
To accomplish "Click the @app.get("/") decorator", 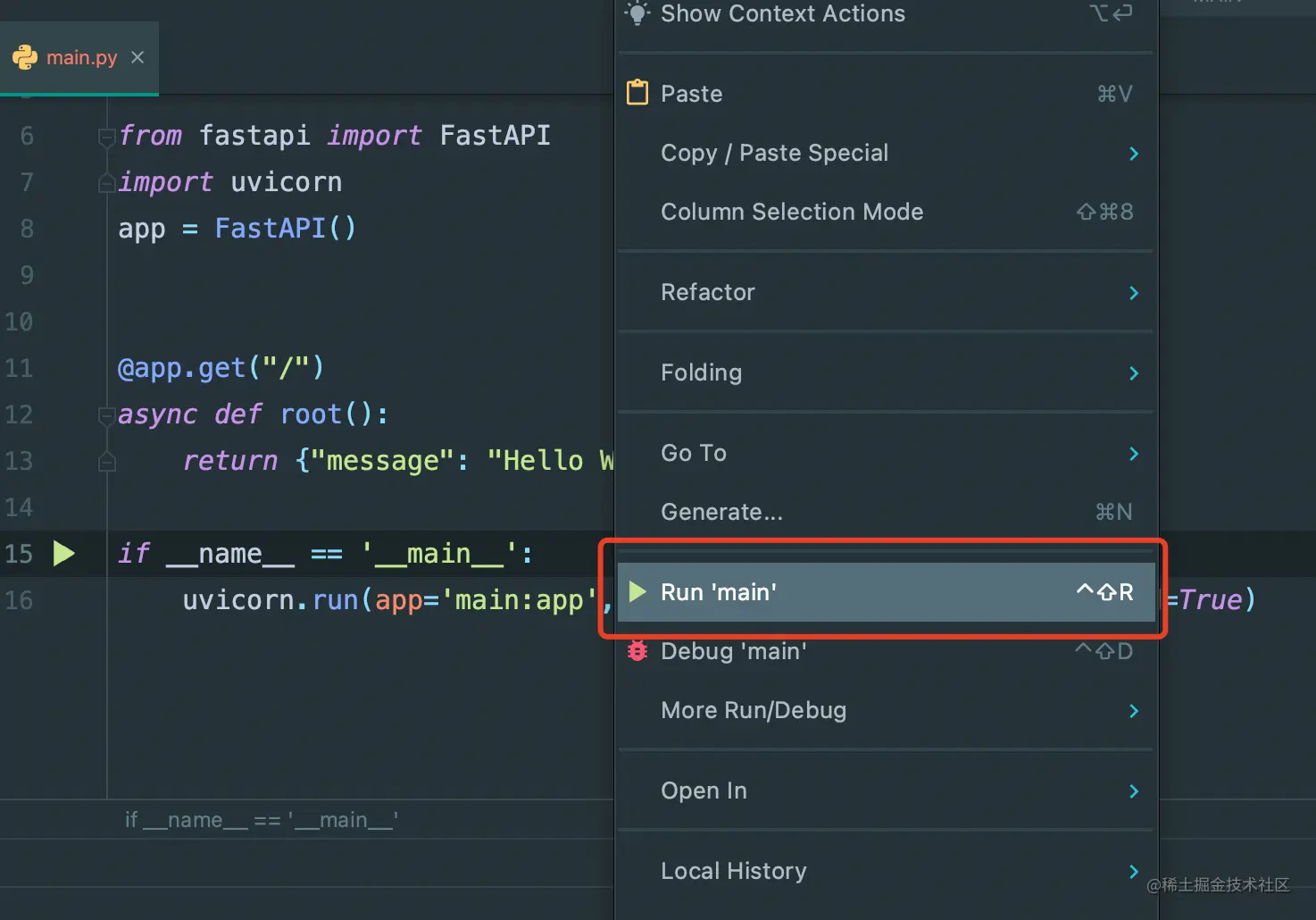I will [221, 368].
